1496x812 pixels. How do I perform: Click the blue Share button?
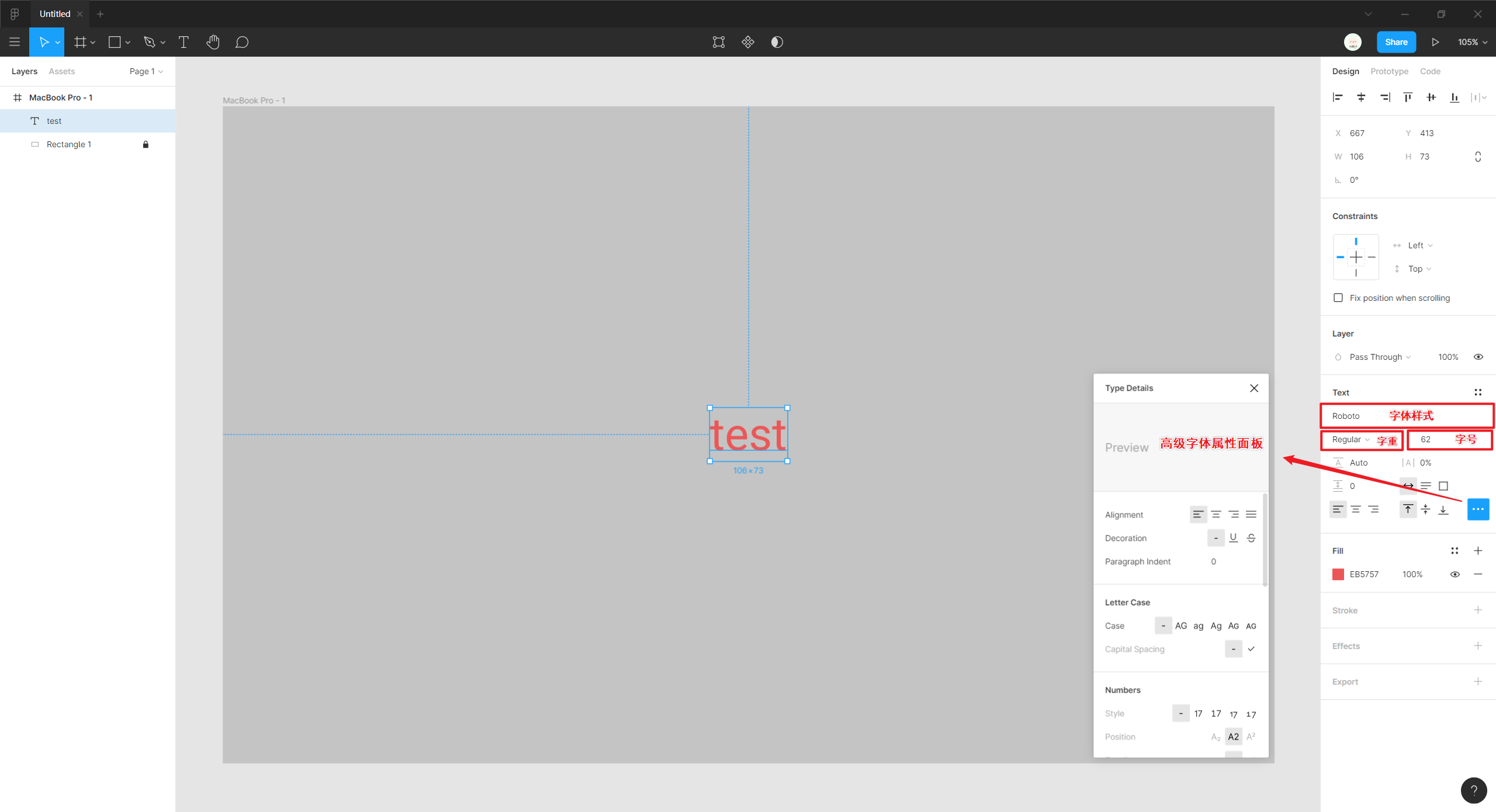(1396, 42)
